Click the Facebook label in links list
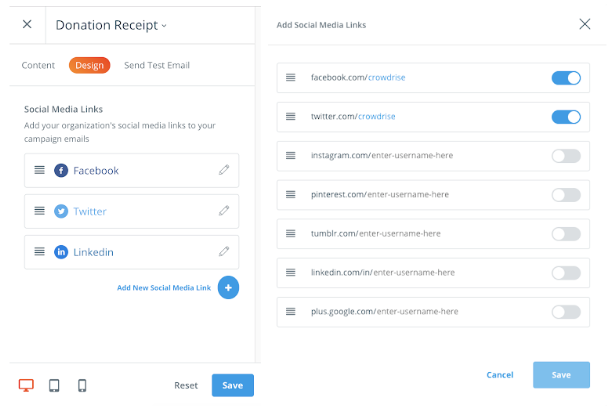Viewport: 613px width, 414px height. (x=96, y=170)
